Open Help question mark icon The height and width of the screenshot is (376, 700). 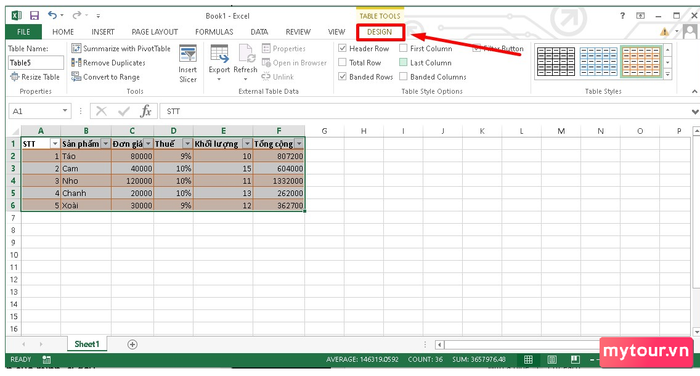pos(622,16)
